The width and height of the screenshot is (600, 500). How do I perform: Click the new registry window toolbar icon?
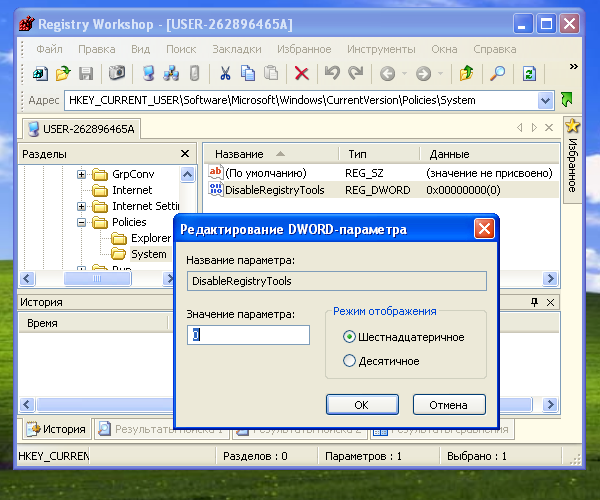click(x=40, y=73)
